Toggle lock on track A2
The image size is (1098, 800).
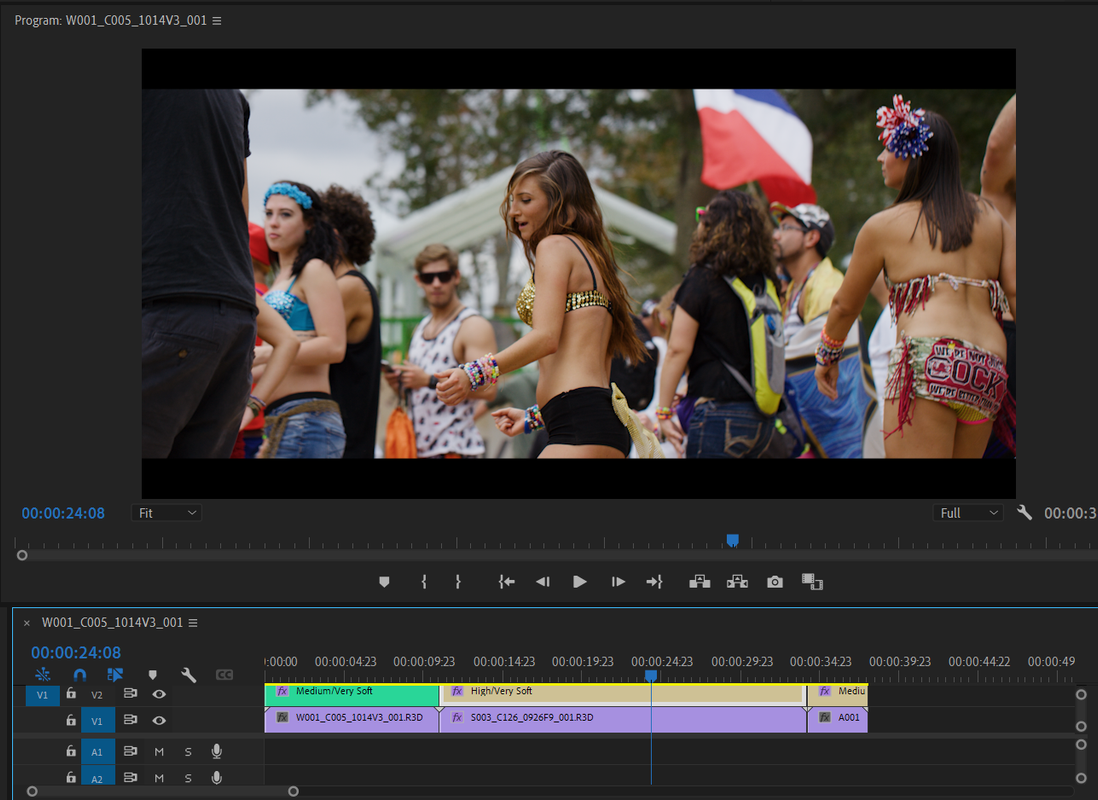tap(71, 777)
